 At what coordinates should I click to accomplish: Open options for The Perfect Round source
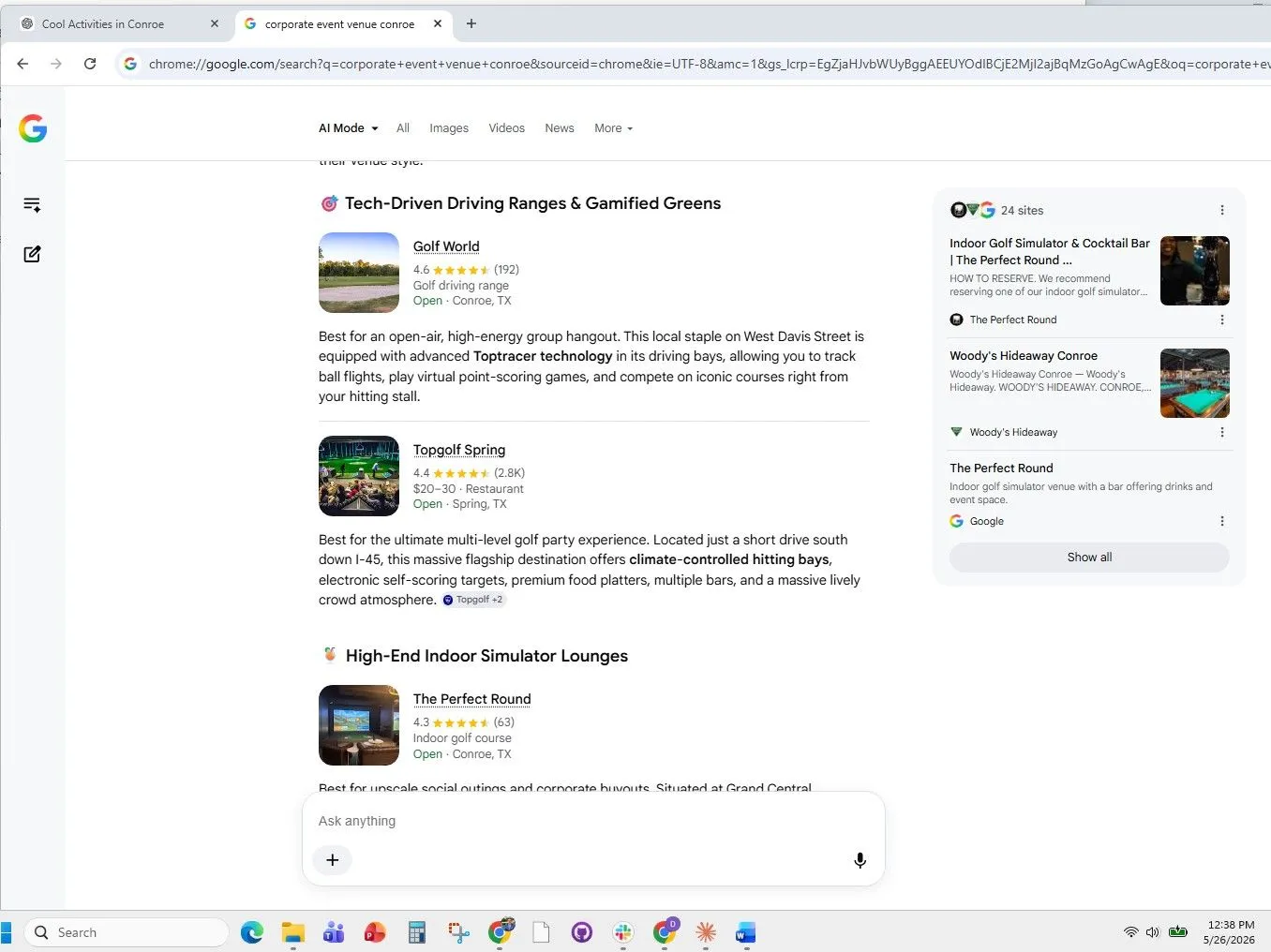tap(1221, 320)
